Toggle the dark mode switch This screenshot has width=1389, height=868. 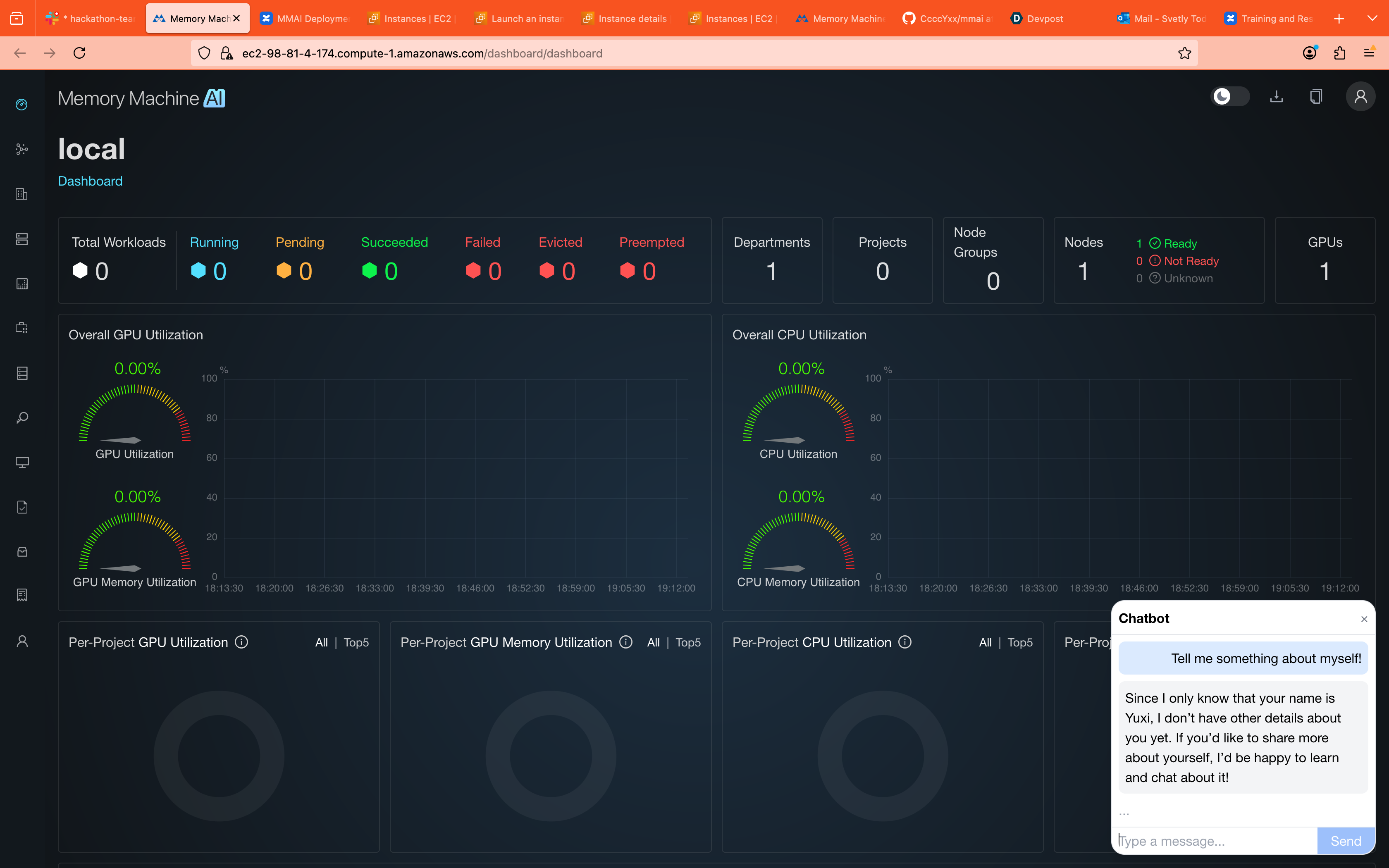1229,96
